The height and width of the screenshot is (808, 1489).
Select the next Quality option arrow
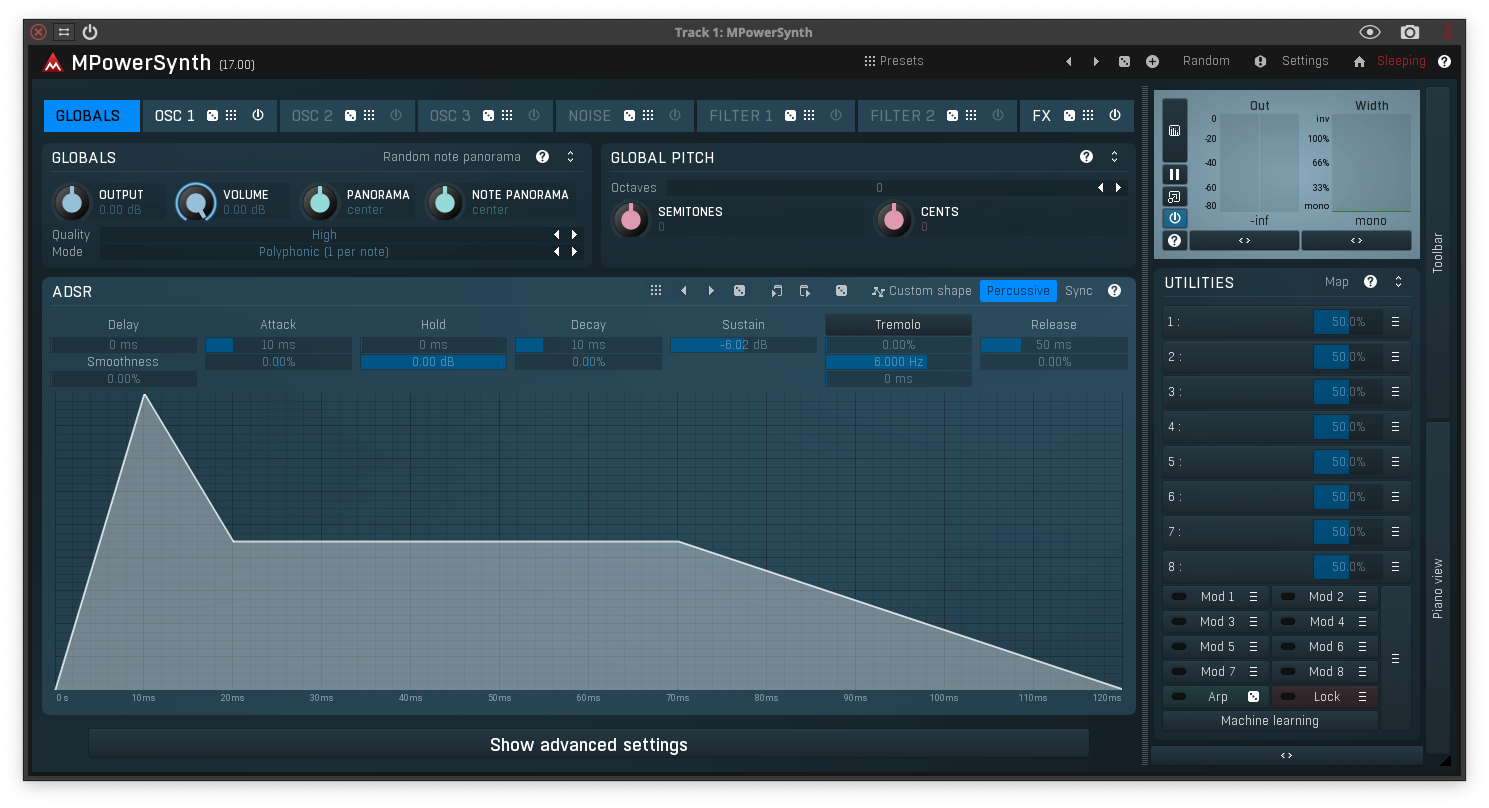pyautogui.click(x=574, y=235)
